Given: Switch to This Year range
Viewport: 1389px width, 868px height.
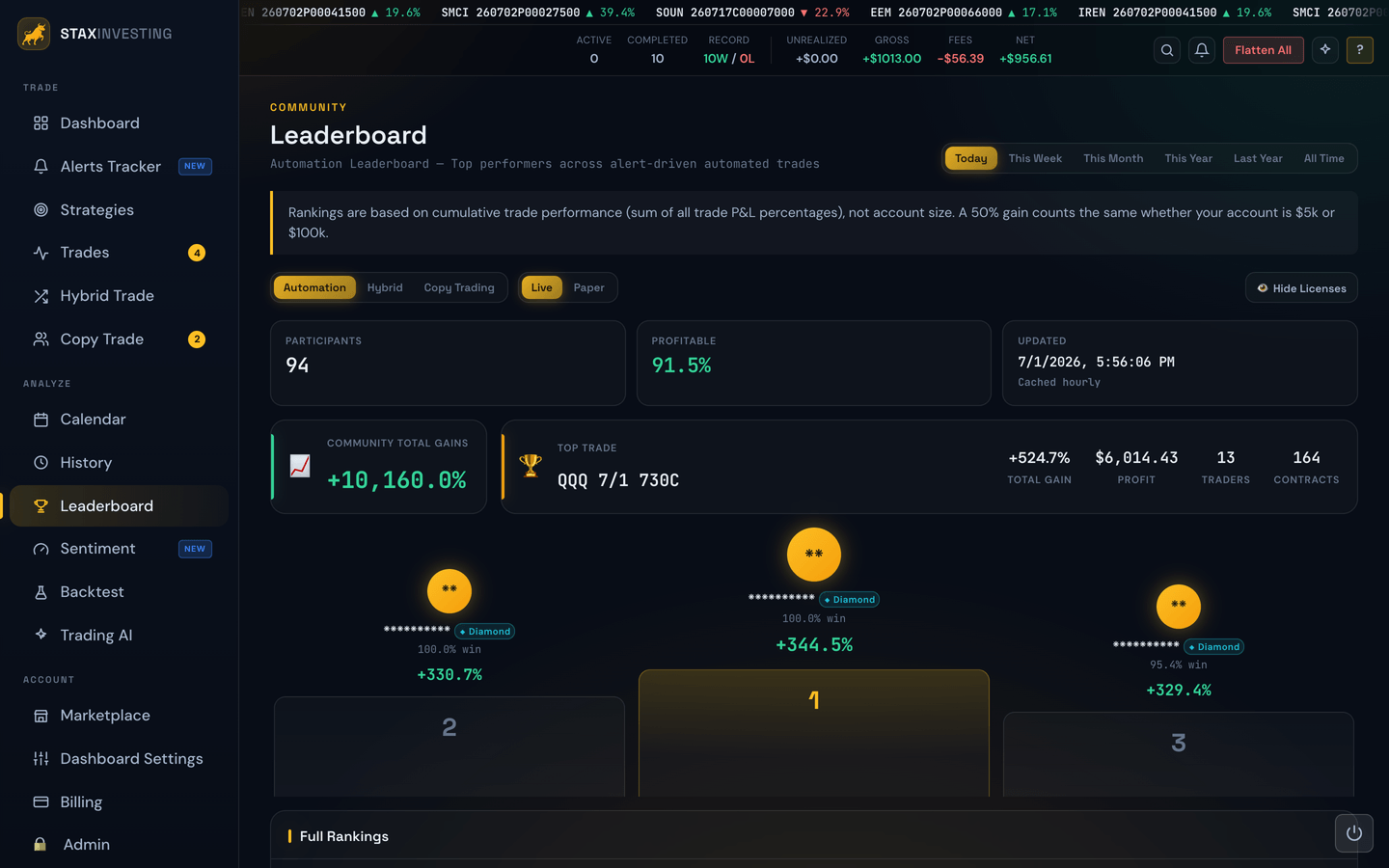Looking at the screenshot, I should (1188, 158).
